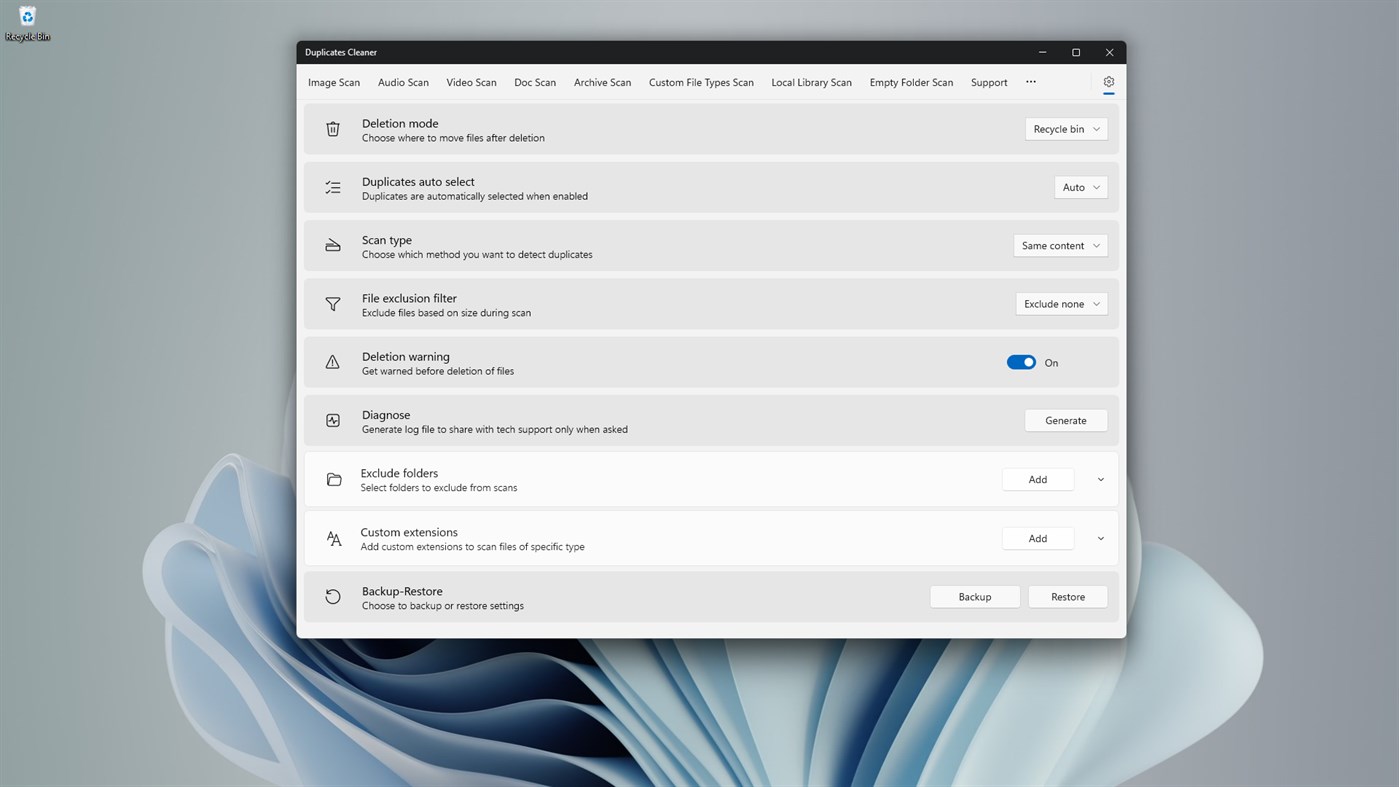Image resolution: width=1399 pixels, height=787 pixels.
Task: Open the Scan type dropdown
Action: [1060, 245]
